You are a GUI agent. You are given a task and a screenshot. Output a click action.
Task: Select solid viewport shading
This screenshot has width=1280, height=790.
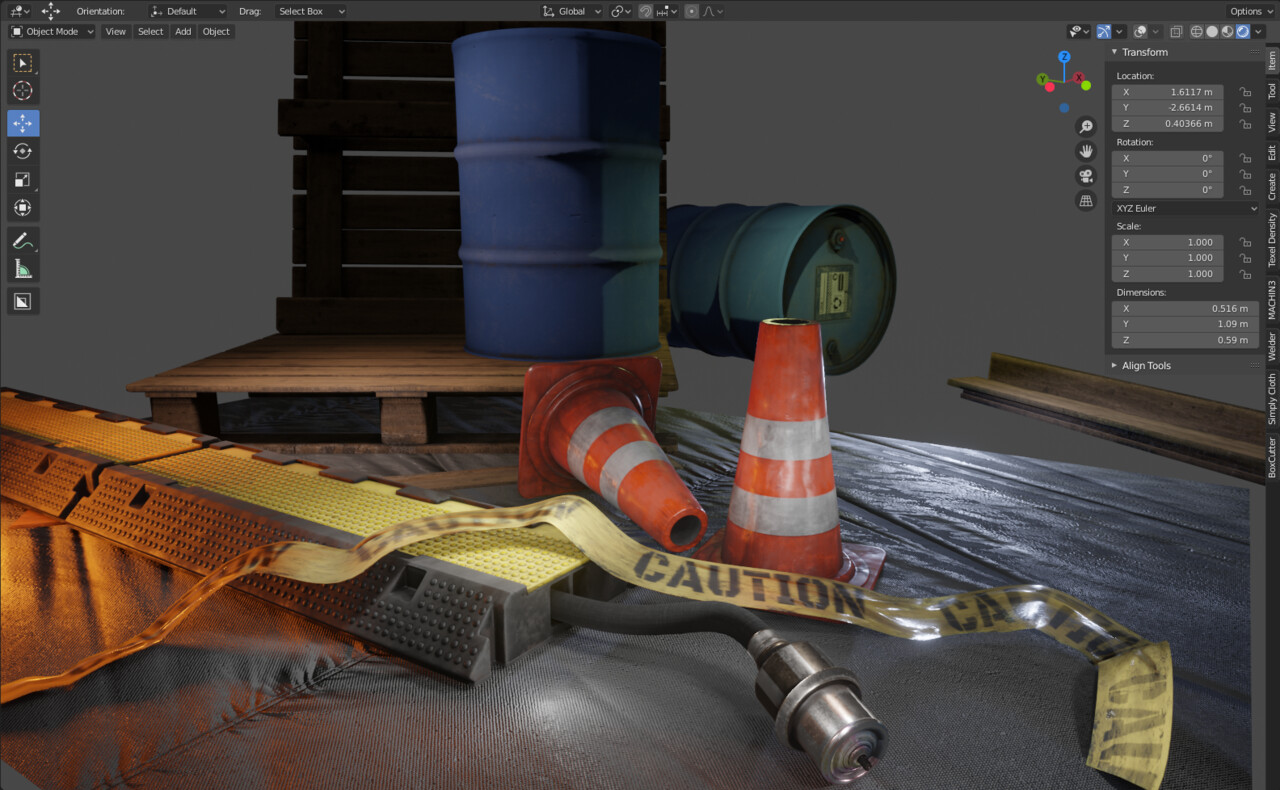click(1212, 31)
